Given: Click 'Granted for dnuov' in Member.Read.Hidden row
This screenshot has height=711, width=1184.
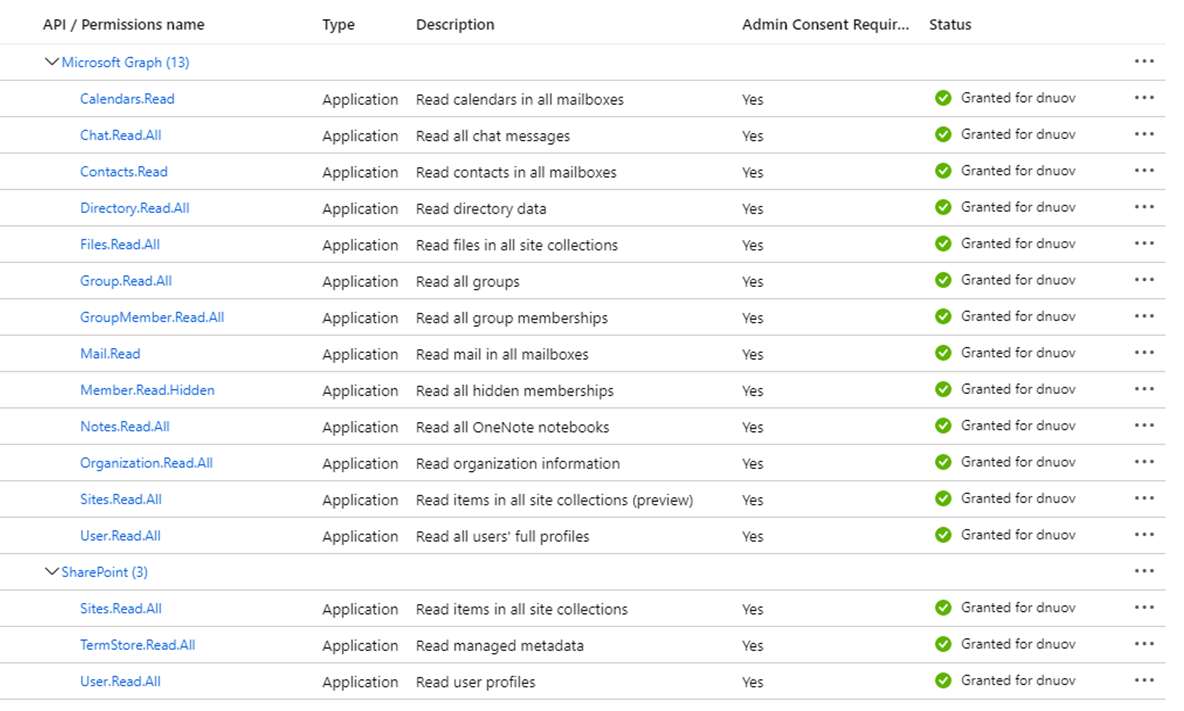Looking at the screenshot, I should click(x=1018, y=389).
